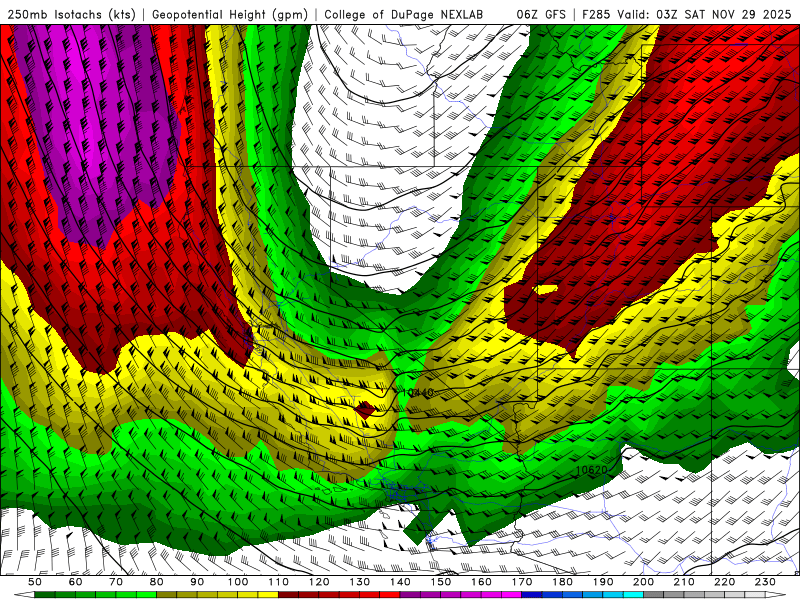Click the 10440 height contour label
Viewport: 800px width, 600px height.
[418, 392]
